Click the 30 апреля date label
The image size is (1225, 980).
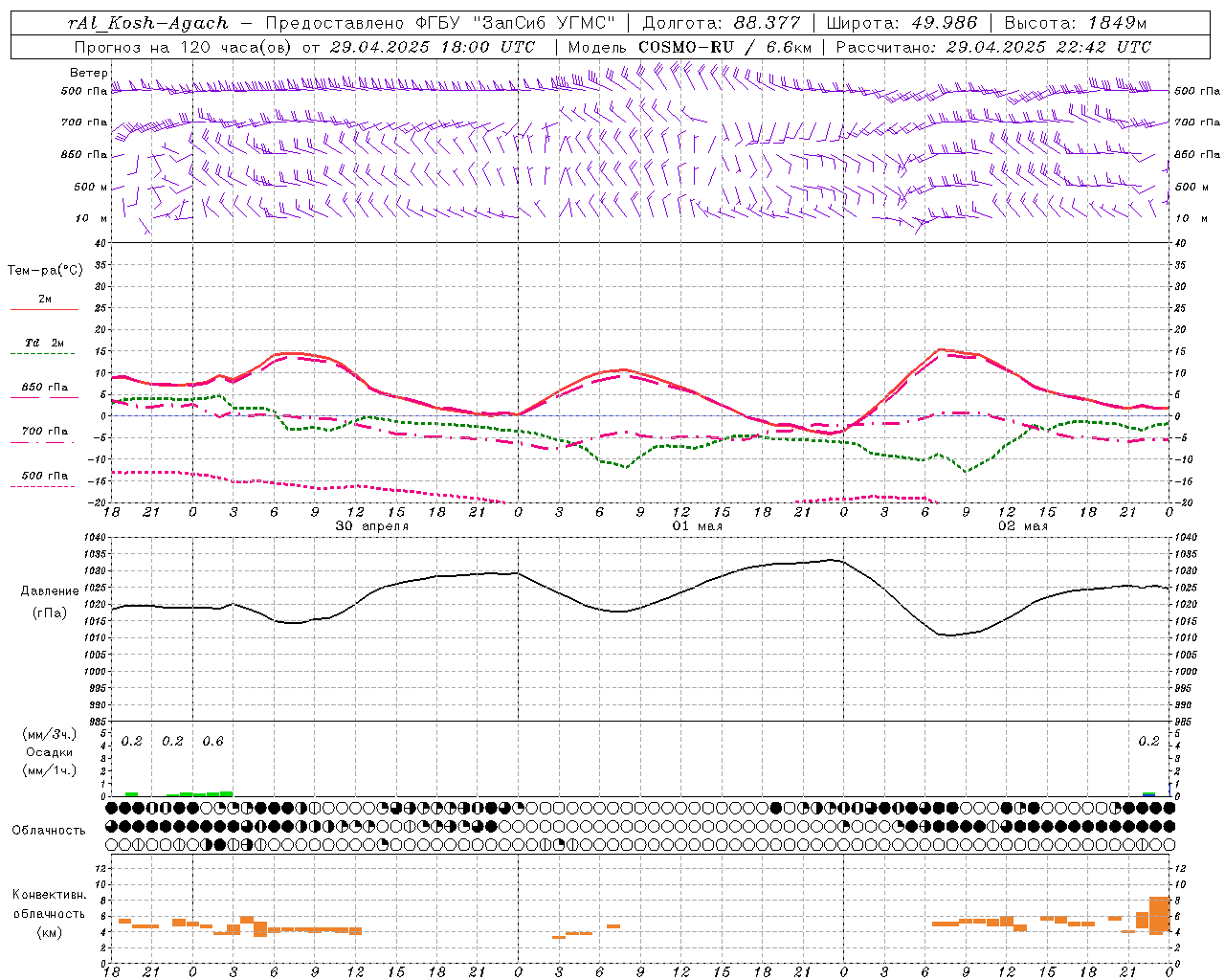click(372, 526)
